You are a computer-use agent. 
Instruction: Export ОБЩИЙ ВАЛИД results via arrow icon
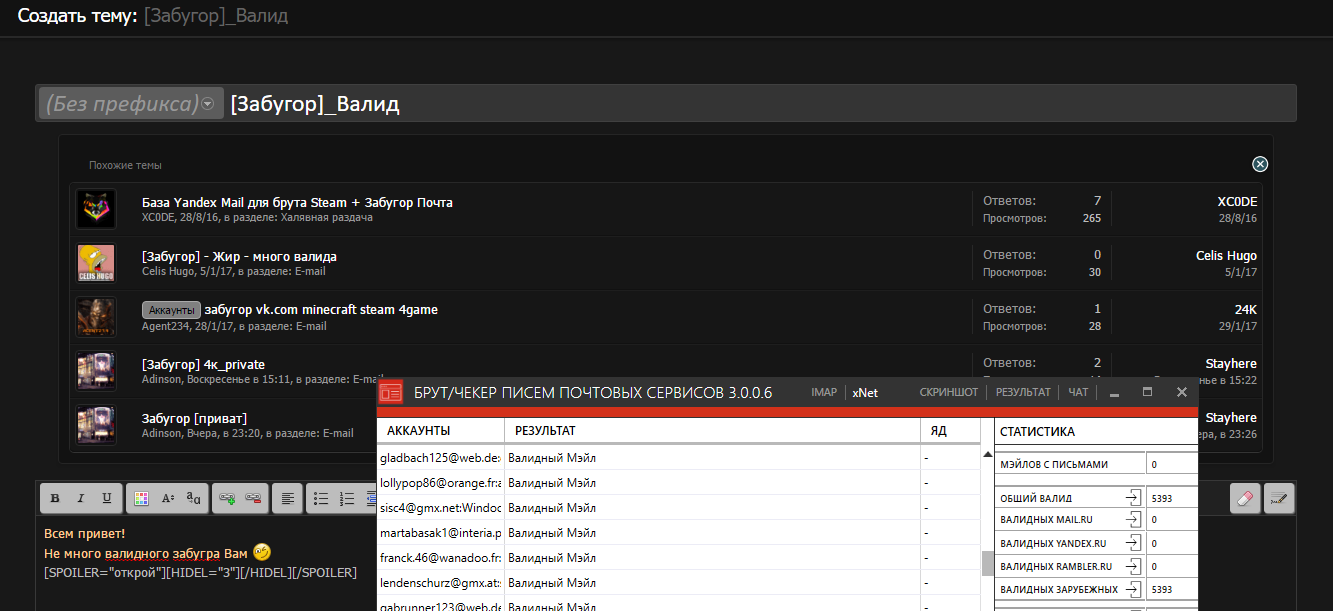1132,497
